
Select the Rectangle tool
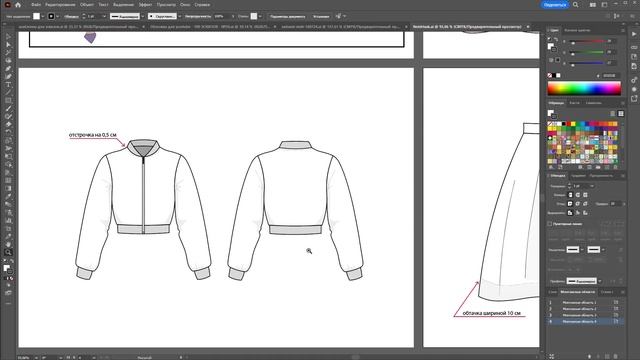(x=8, y=100)
